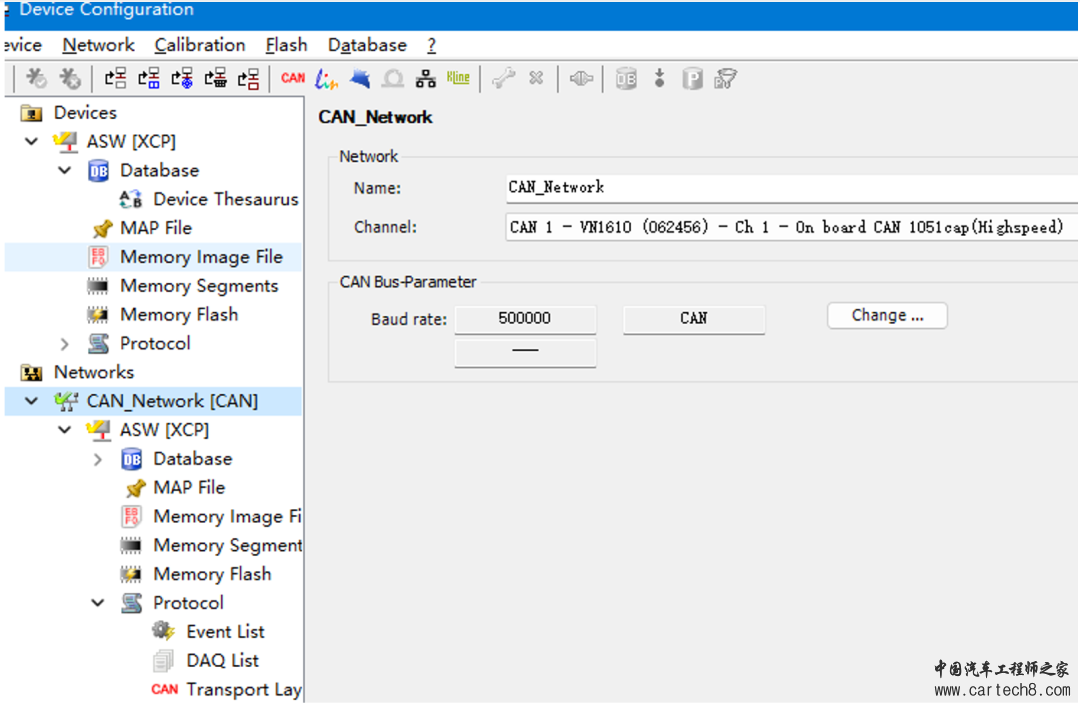
Task: Select Memory Flash under CAN_Network
Action: click(212, 574)
